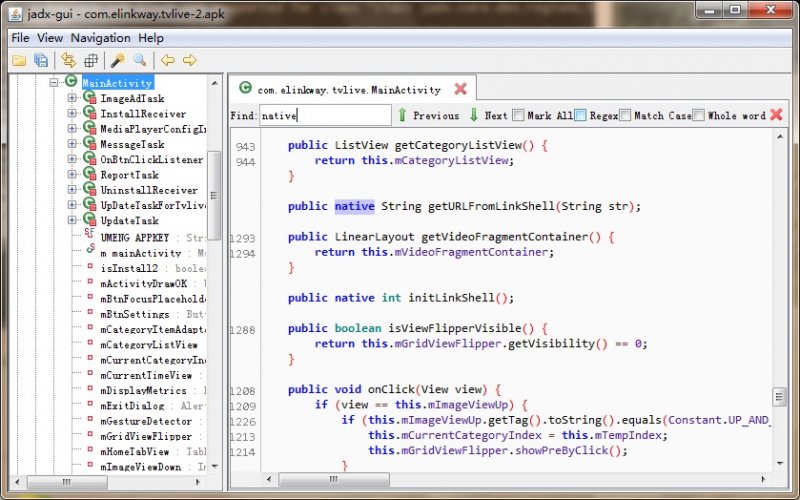Click the mExitDialog field icon
800x500 pixels.
click(x=90, y=404)
